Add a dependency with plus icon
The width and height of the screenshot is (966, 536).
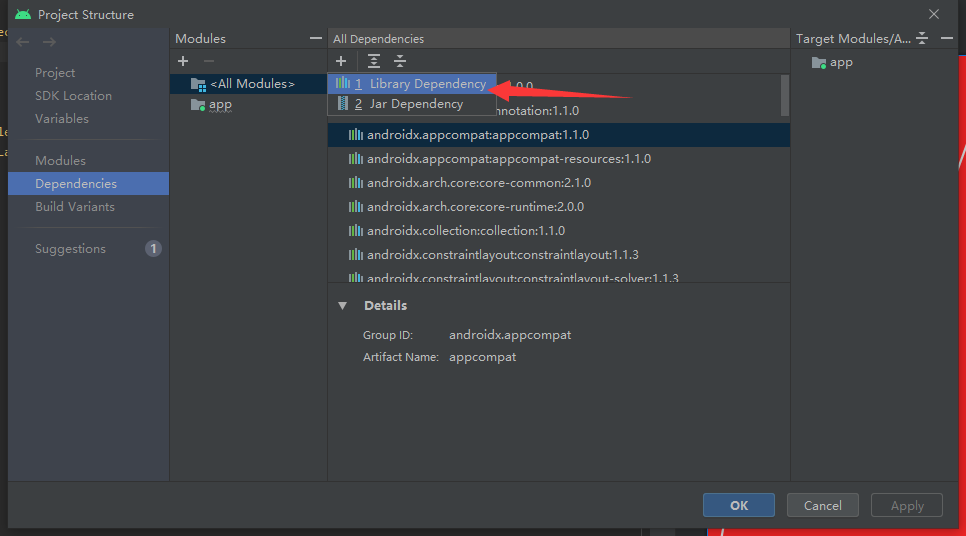[x=341, y=61]
